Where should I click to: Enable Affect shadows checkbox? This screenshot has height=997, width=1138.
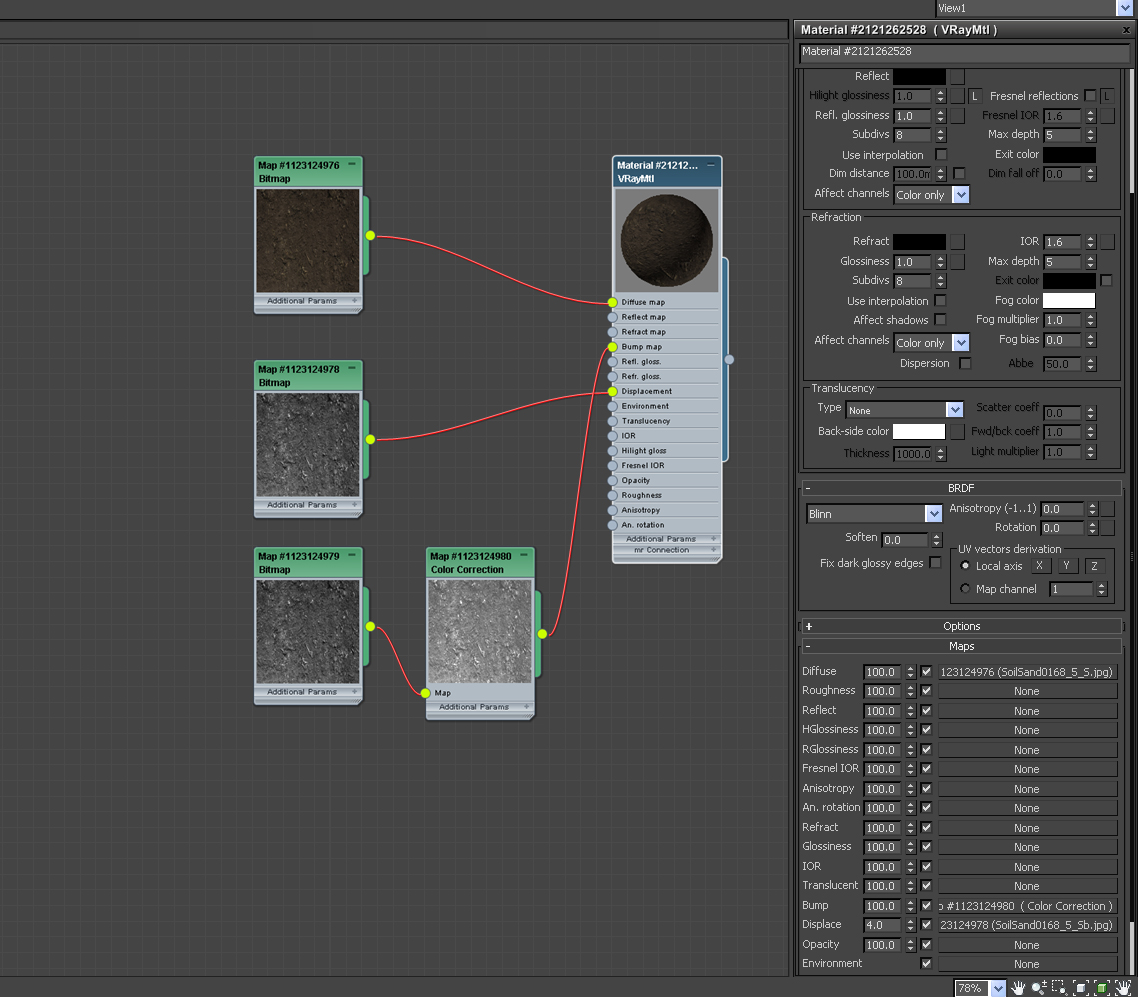(x=941, y=319)
